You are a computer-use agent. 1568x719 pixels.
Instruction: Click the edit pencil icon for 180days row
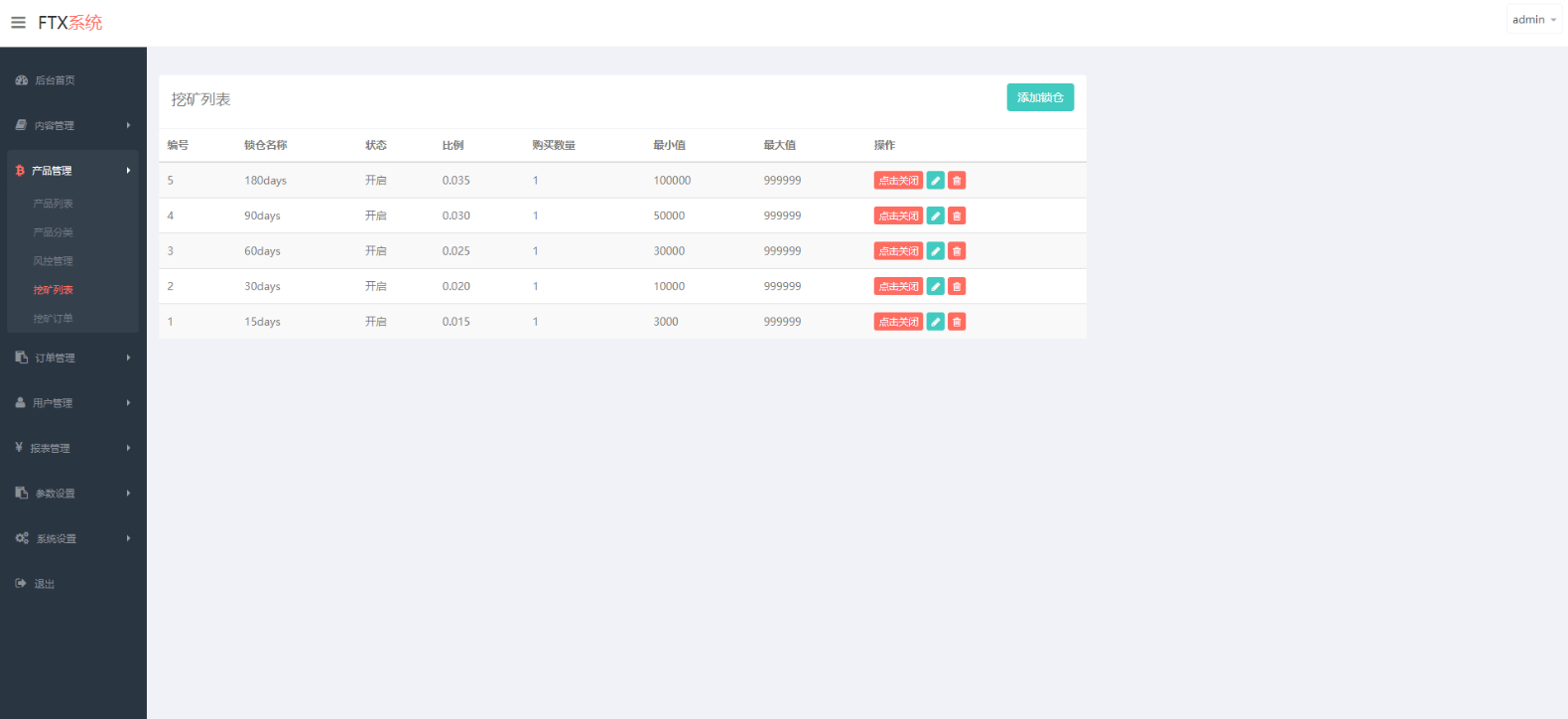[x=935, y=181]
